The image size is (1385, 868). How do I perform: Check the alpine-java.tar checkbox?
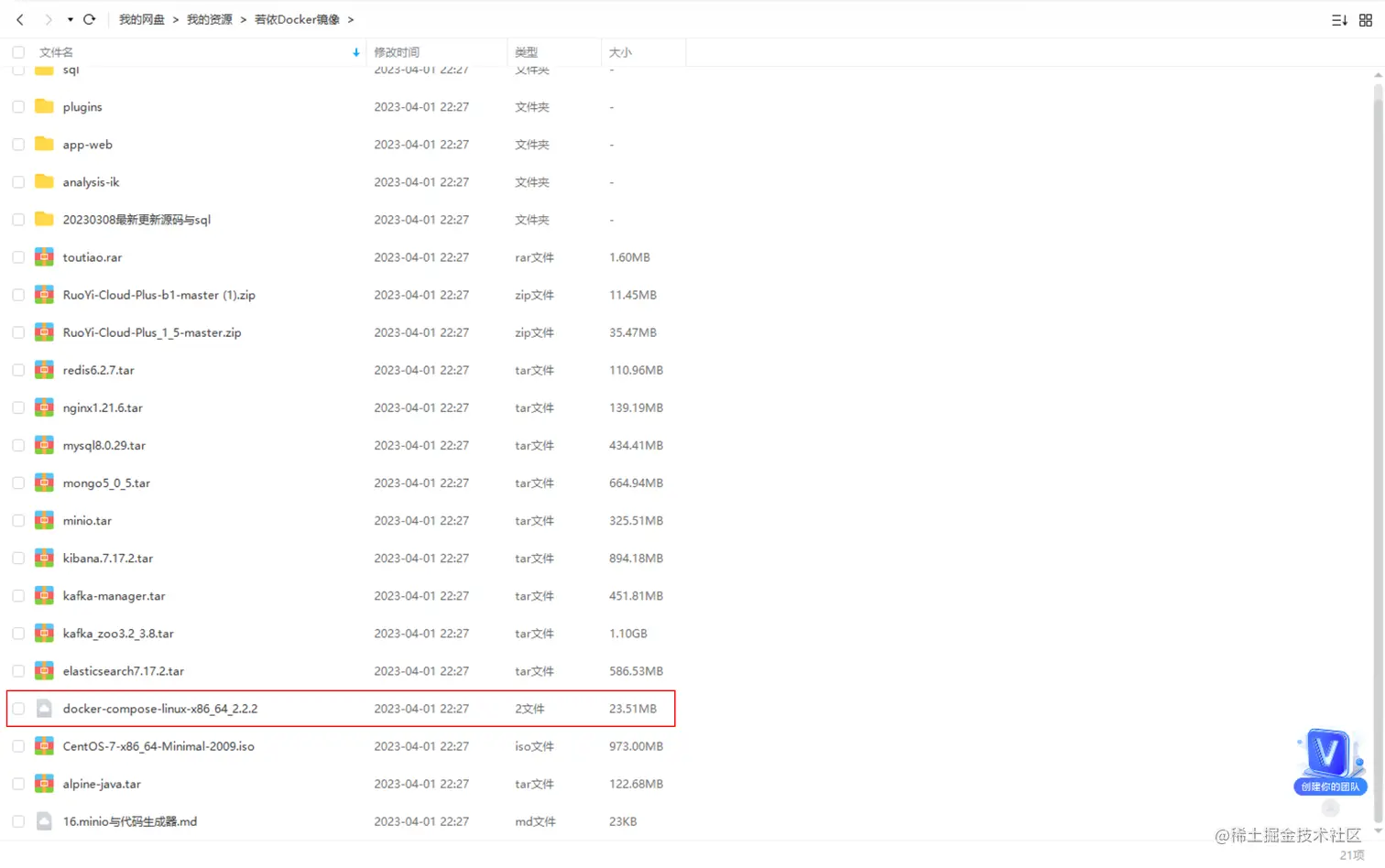click(18, 784)
